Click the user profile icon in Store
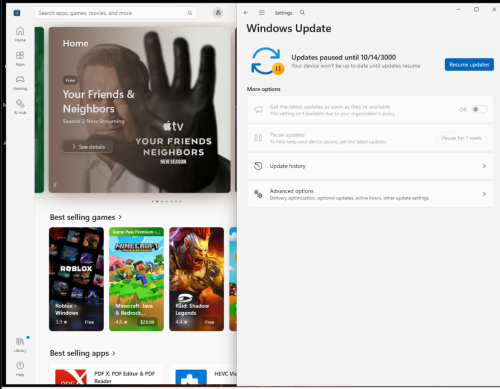The width and height of the screenshot is (500, 389). click(218, 13)
